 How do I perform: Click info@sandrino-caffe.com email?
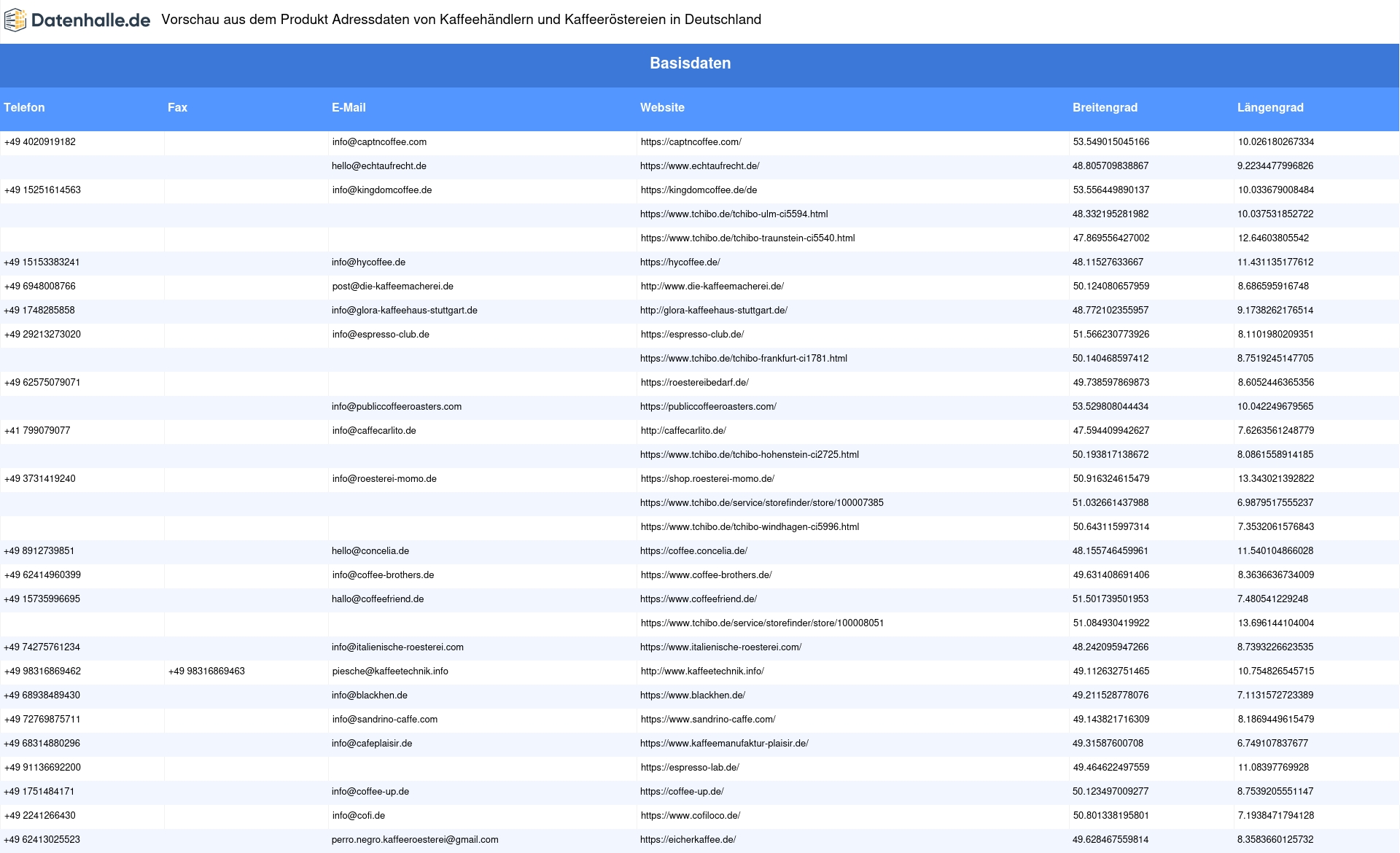[385, 720]
